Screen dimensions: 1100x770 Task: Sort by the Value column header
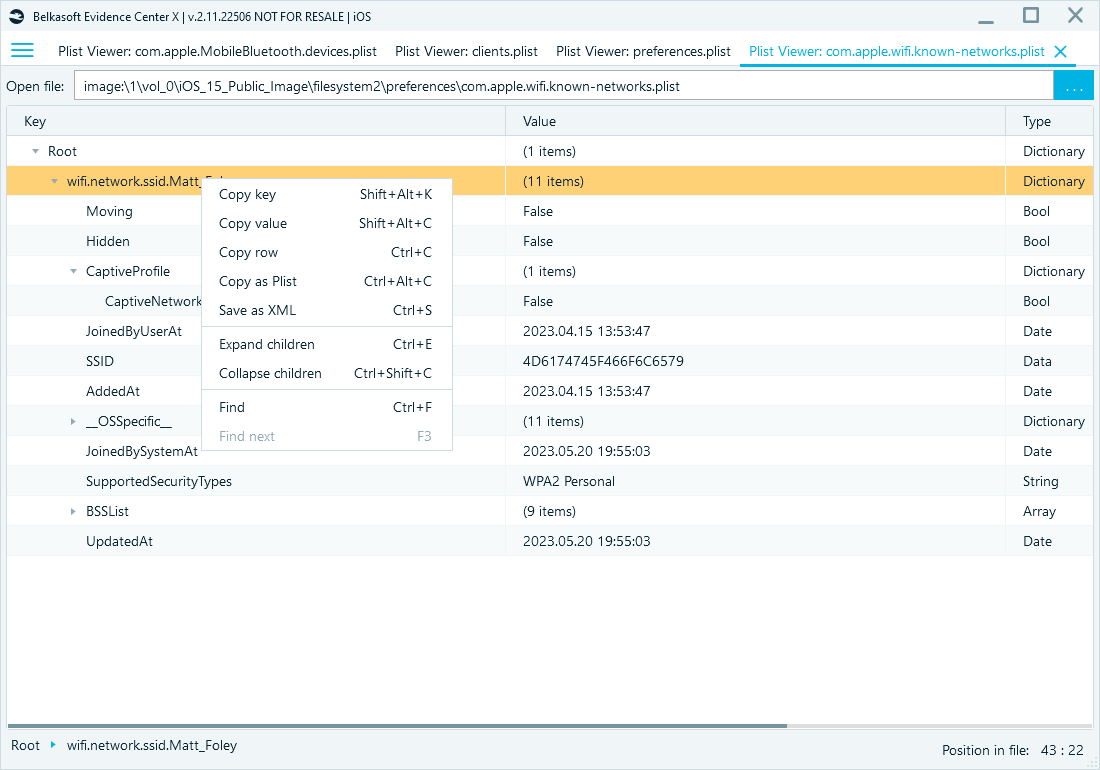tap(755, 121)
